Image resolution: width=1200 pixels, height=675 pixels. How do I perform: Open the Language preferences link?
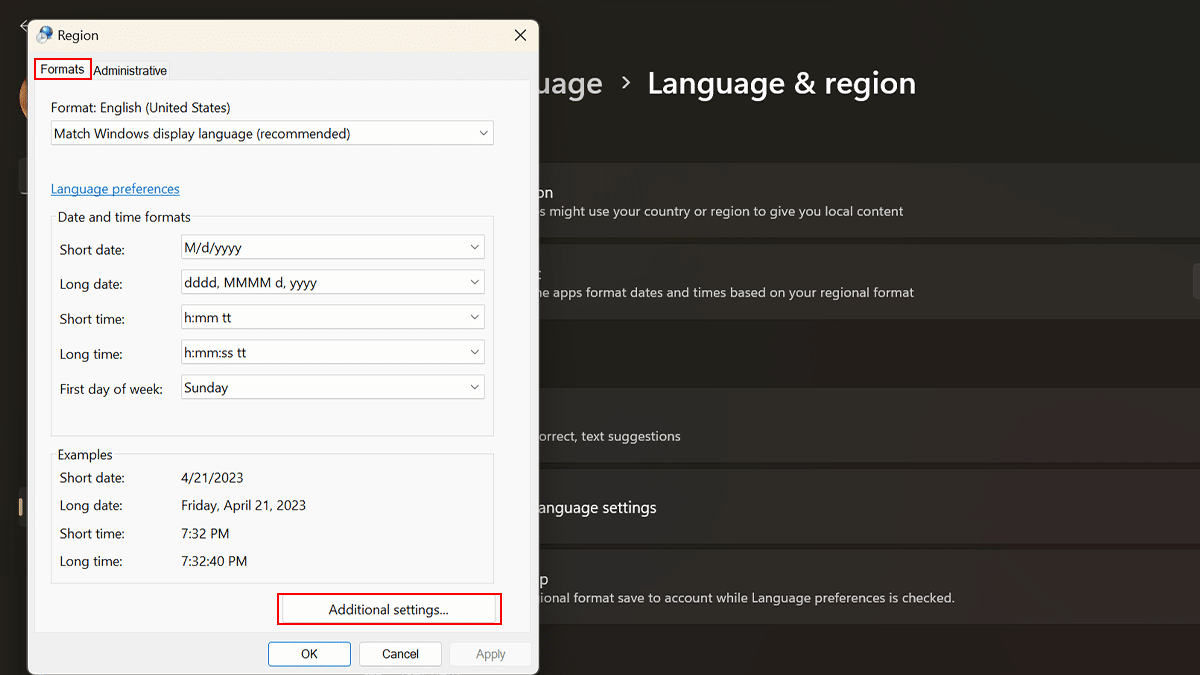pyautogui.click(x=115, y=189)
